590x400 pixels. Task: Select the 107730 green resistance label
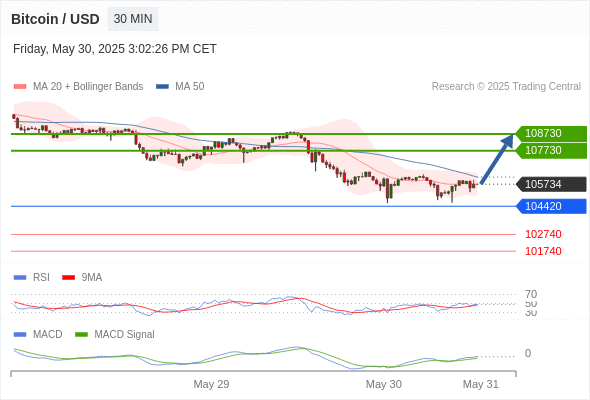click(x=551, y=151)
